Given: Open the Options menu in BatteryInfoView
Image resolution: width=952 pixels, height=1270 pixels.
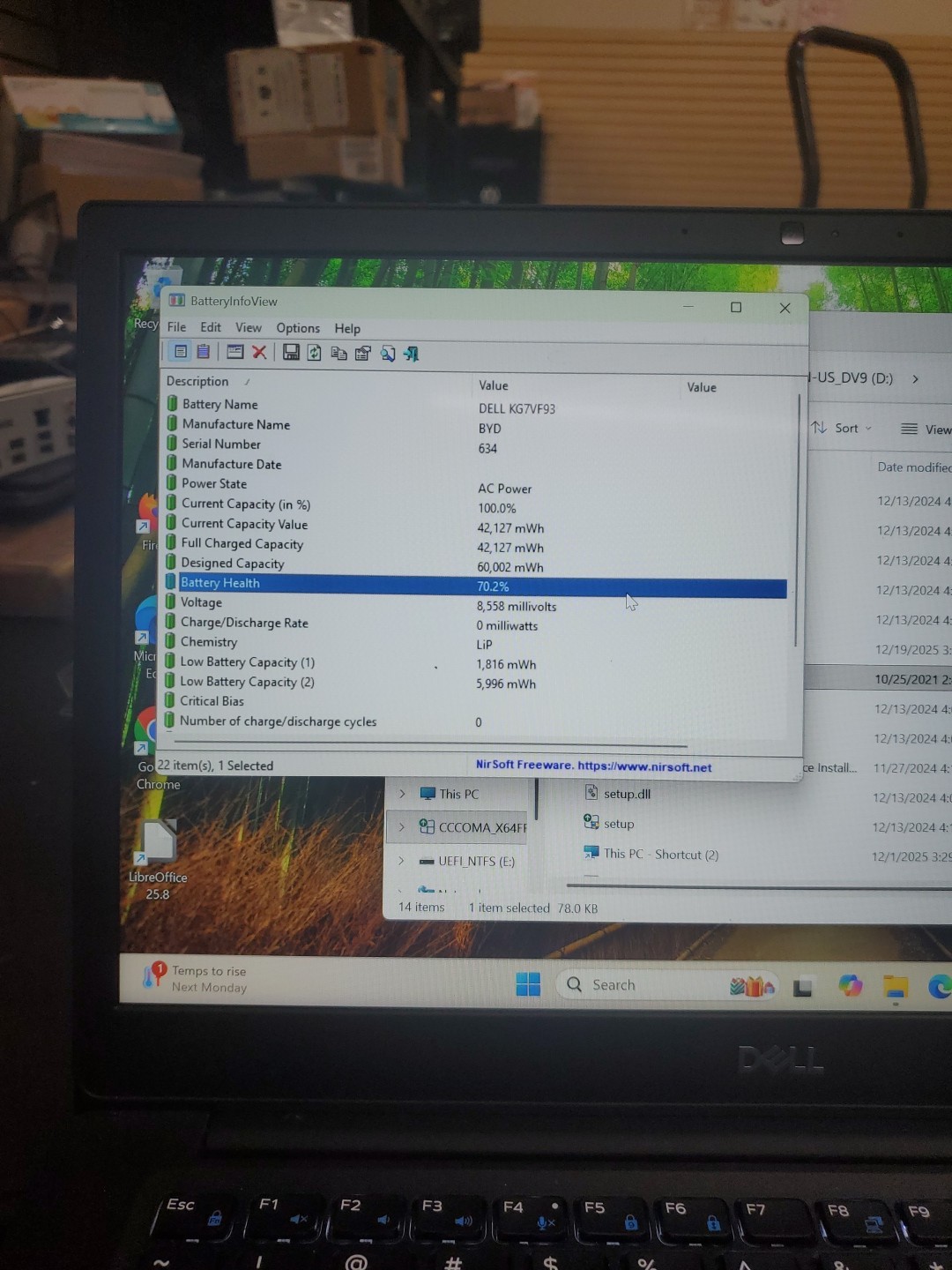Looking at the screenshot, I should tap(298, 328).
